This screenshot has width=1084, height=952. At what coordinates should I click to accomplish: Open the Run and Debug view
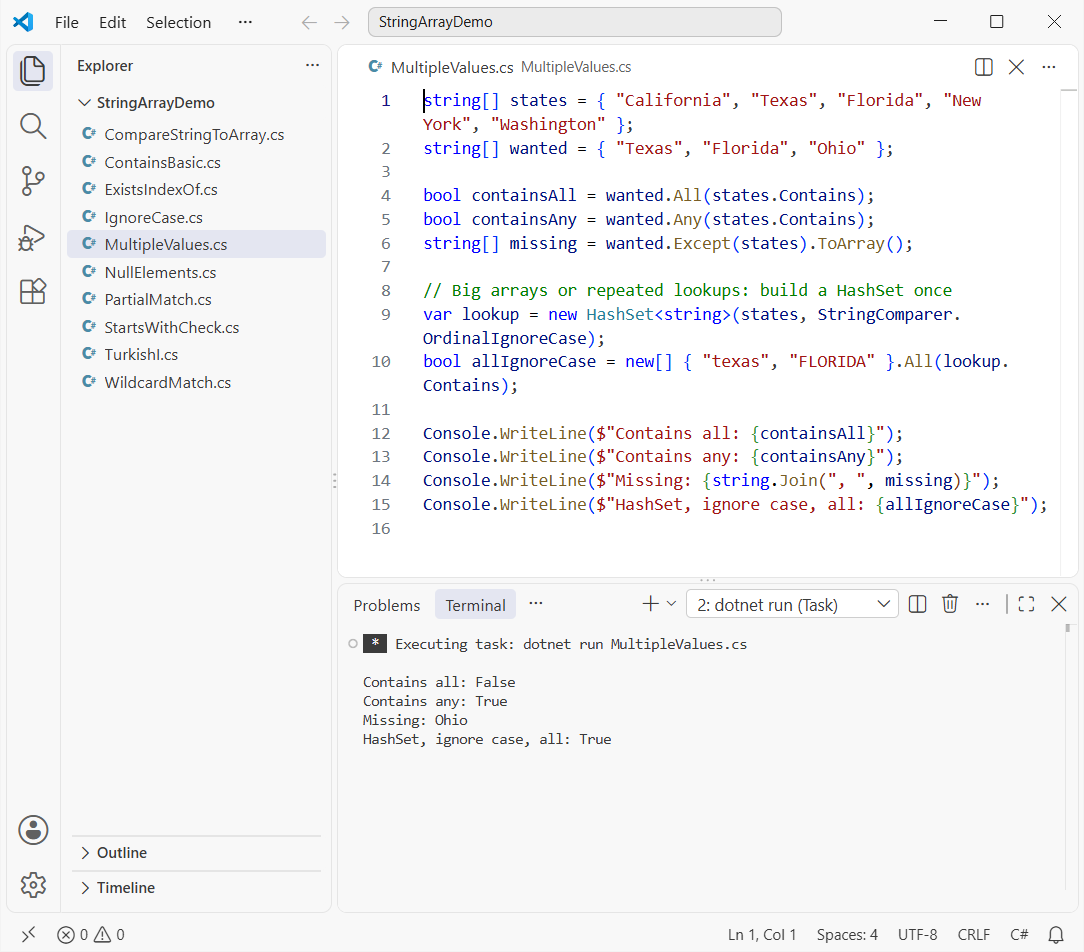[32, 237]
